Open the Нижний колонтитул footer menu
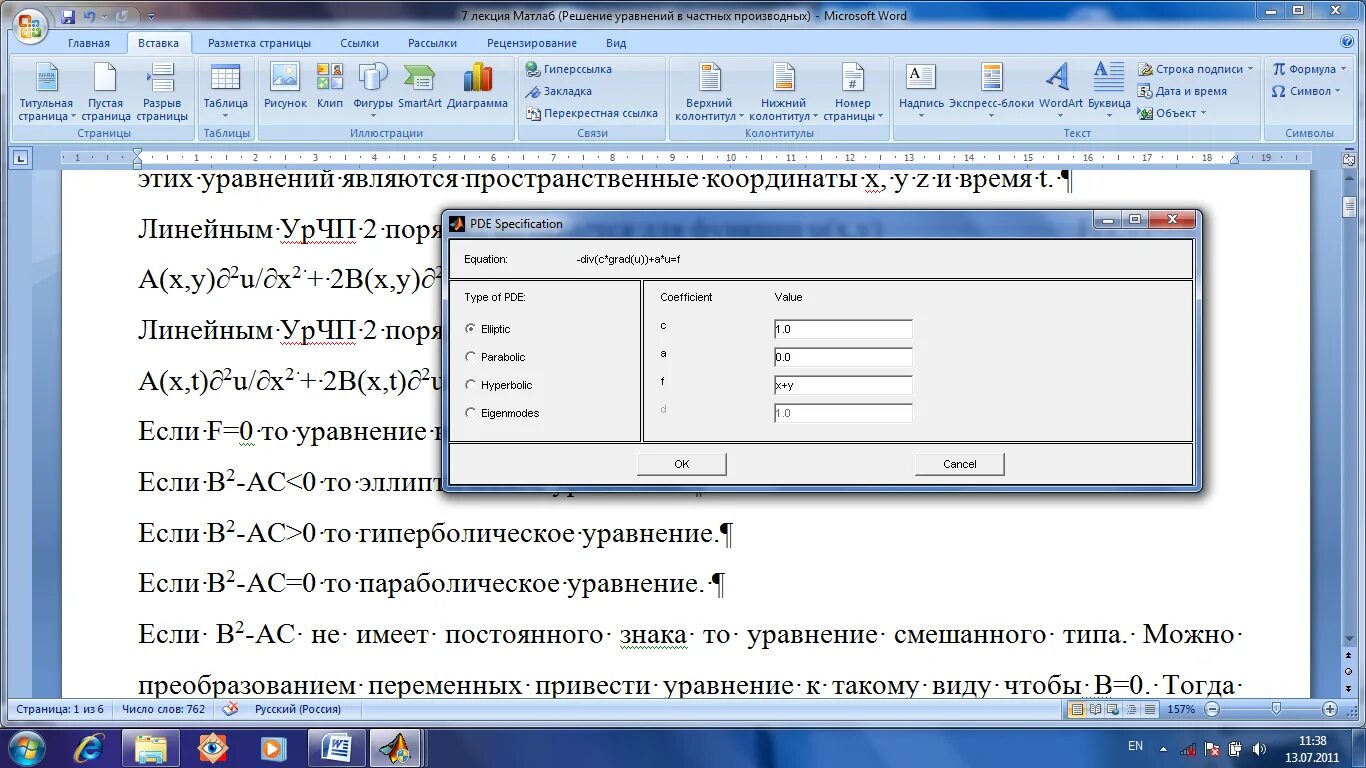This screenshot has height=768, width=1366. point(783,92)
